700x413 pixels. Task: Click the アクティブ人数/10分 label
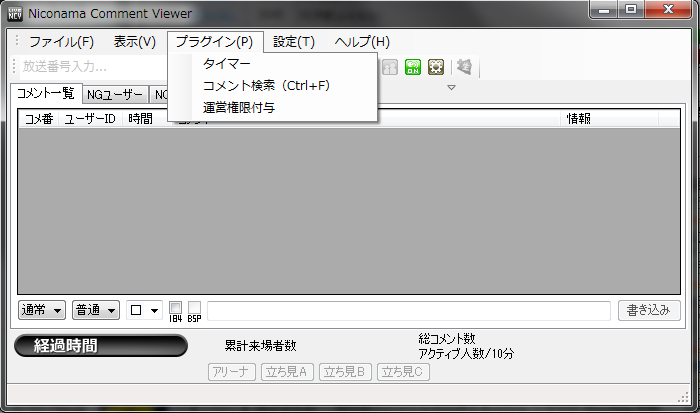point(466,354)
